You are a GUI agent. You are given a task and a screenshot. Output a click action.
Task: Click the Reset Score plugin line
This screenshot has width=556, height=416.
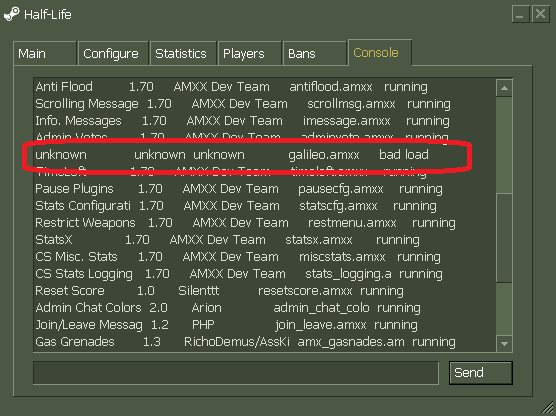[x=219, y=291]
